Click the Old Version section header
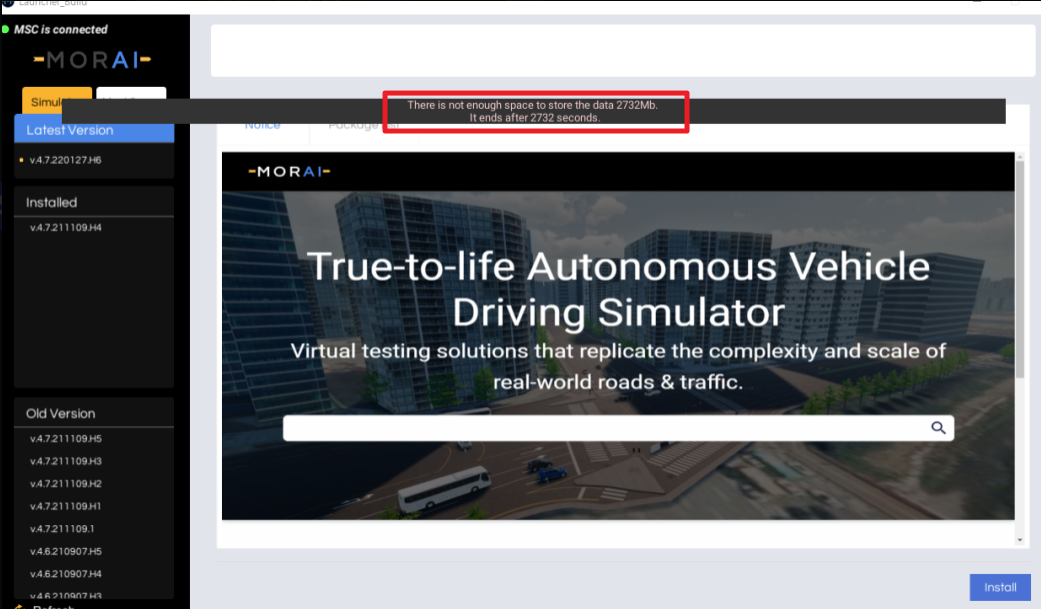 (x=61, y=413)
